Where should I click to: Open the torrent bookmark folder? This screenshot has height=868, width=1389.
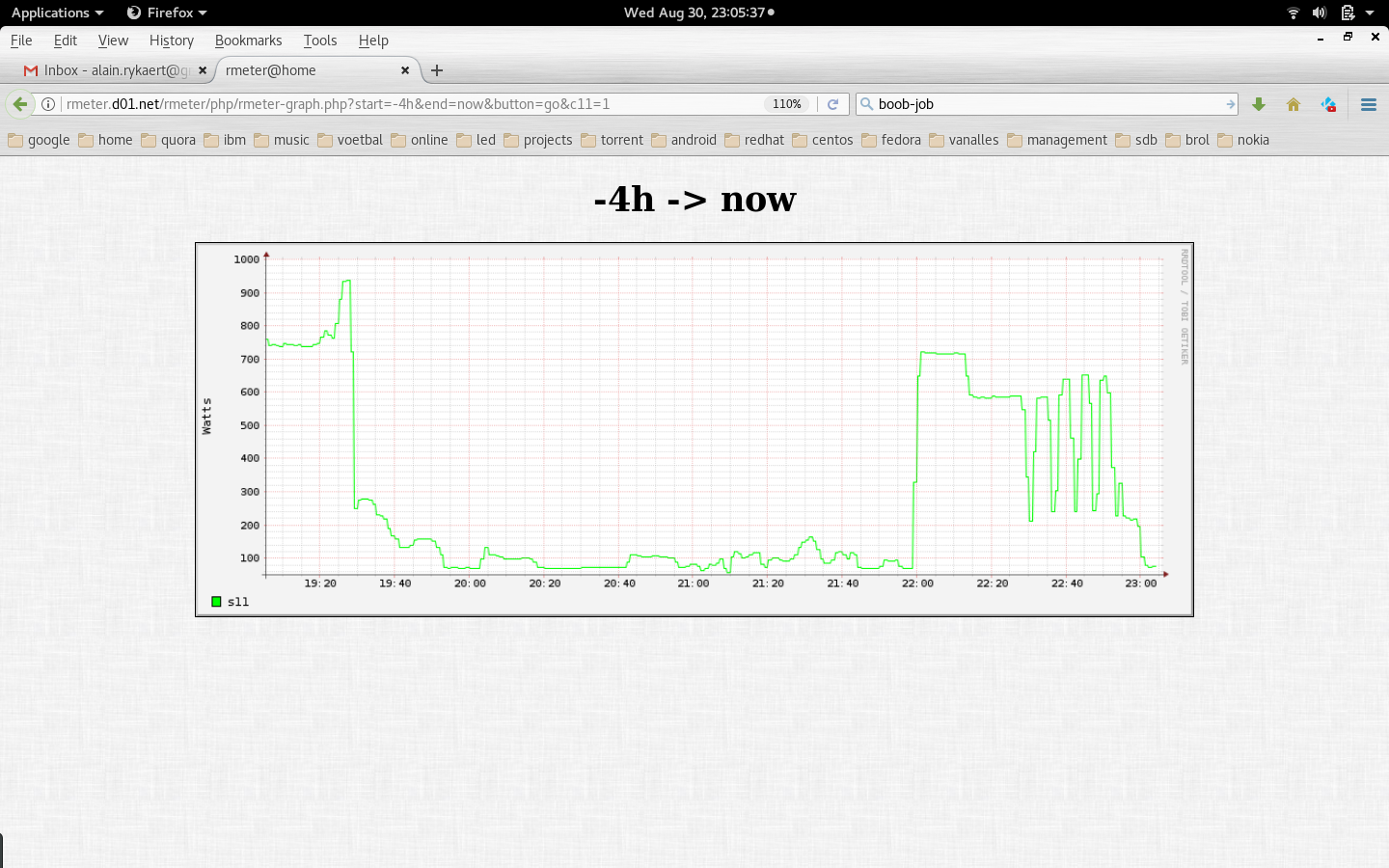click(x=613, y=140)
